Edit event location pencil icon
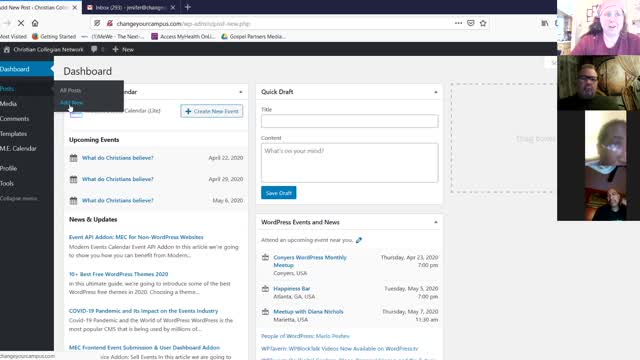This screenshot has height=360, width=640. click(x=359, y=240)
